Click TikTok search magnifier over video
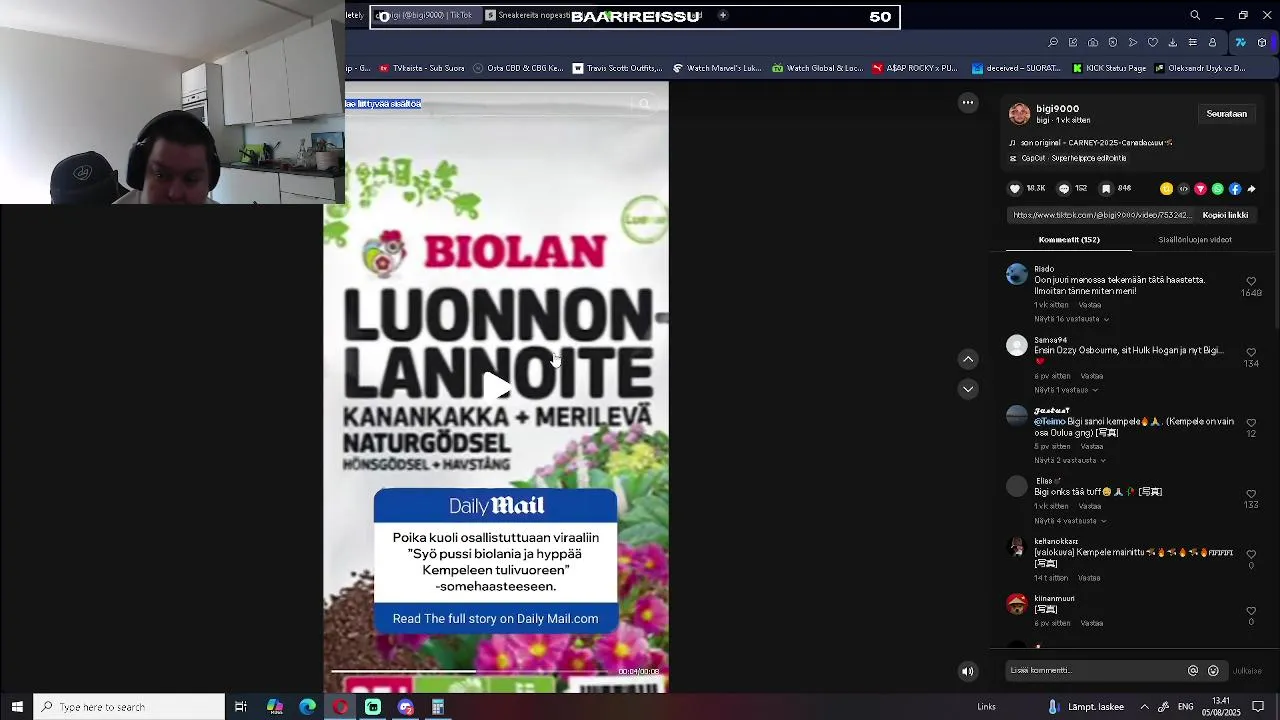Image resolution: width=1280 pixels, height=720 pixels. point(644,104)
